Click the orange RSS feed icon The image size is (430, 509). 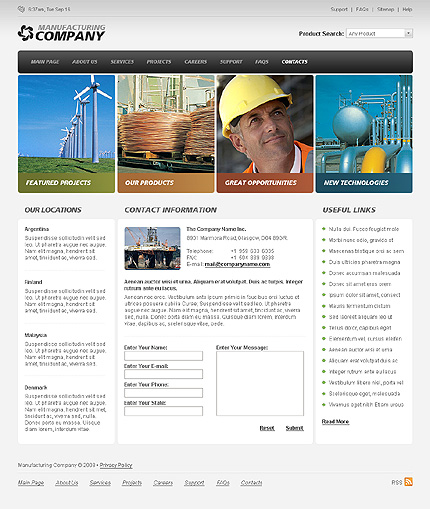coord(408,482)
